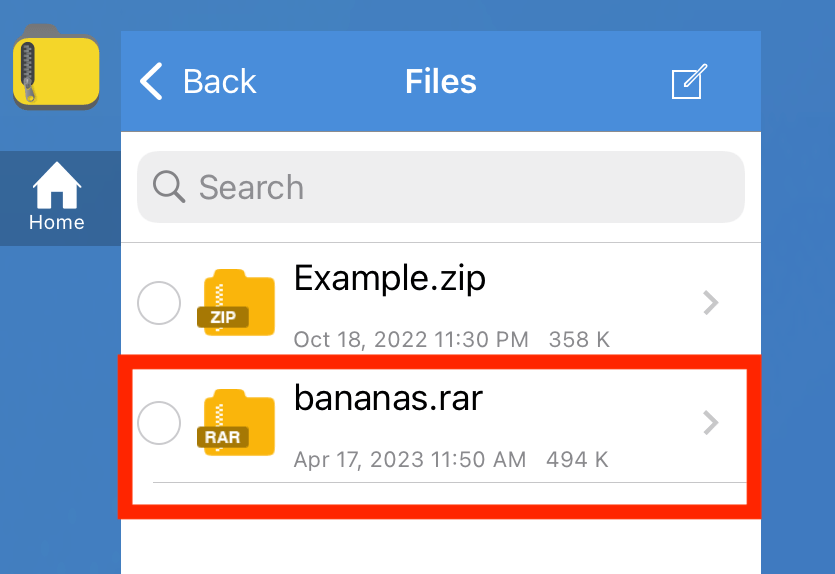Viewport: 835px width, 574px height.
Task: Open the edit pencil icon in header
Action: click(689, 82)
